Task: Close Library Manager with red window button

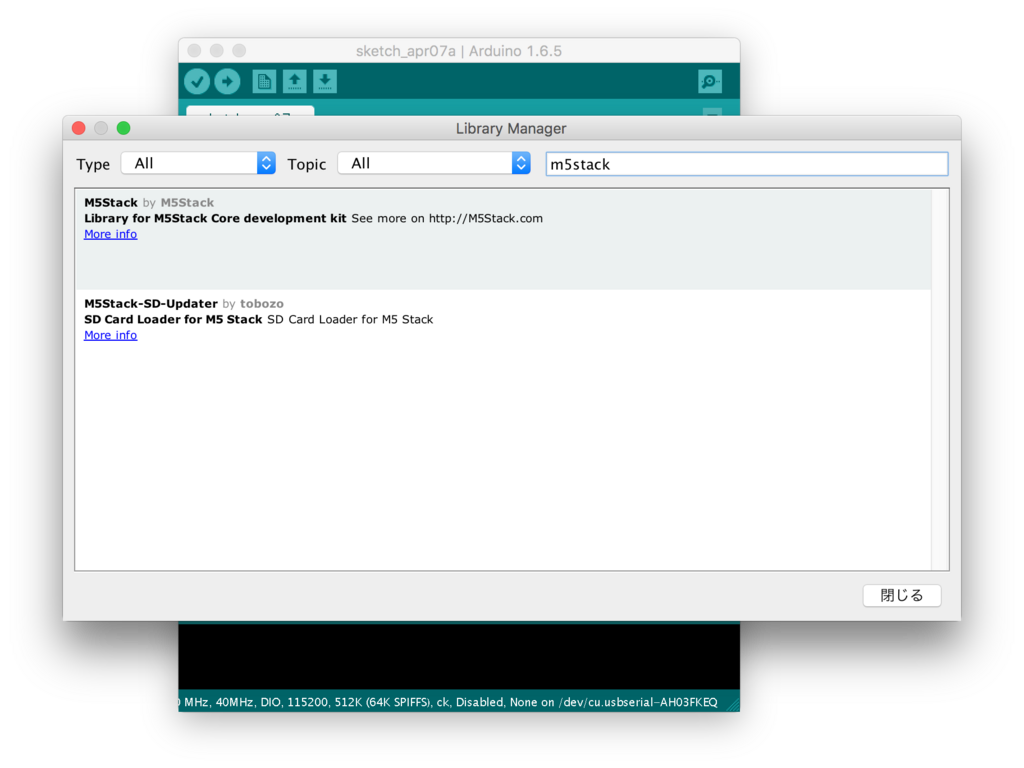Action: click(x=79, y=128)
